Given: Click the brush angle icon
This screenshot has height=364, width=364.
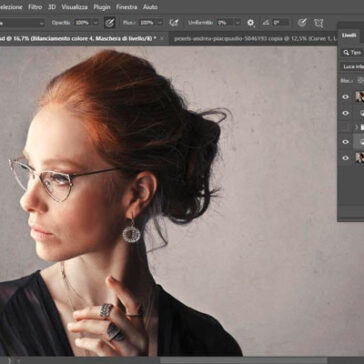Looking at the screenshot, I should (x=266, y=23).
